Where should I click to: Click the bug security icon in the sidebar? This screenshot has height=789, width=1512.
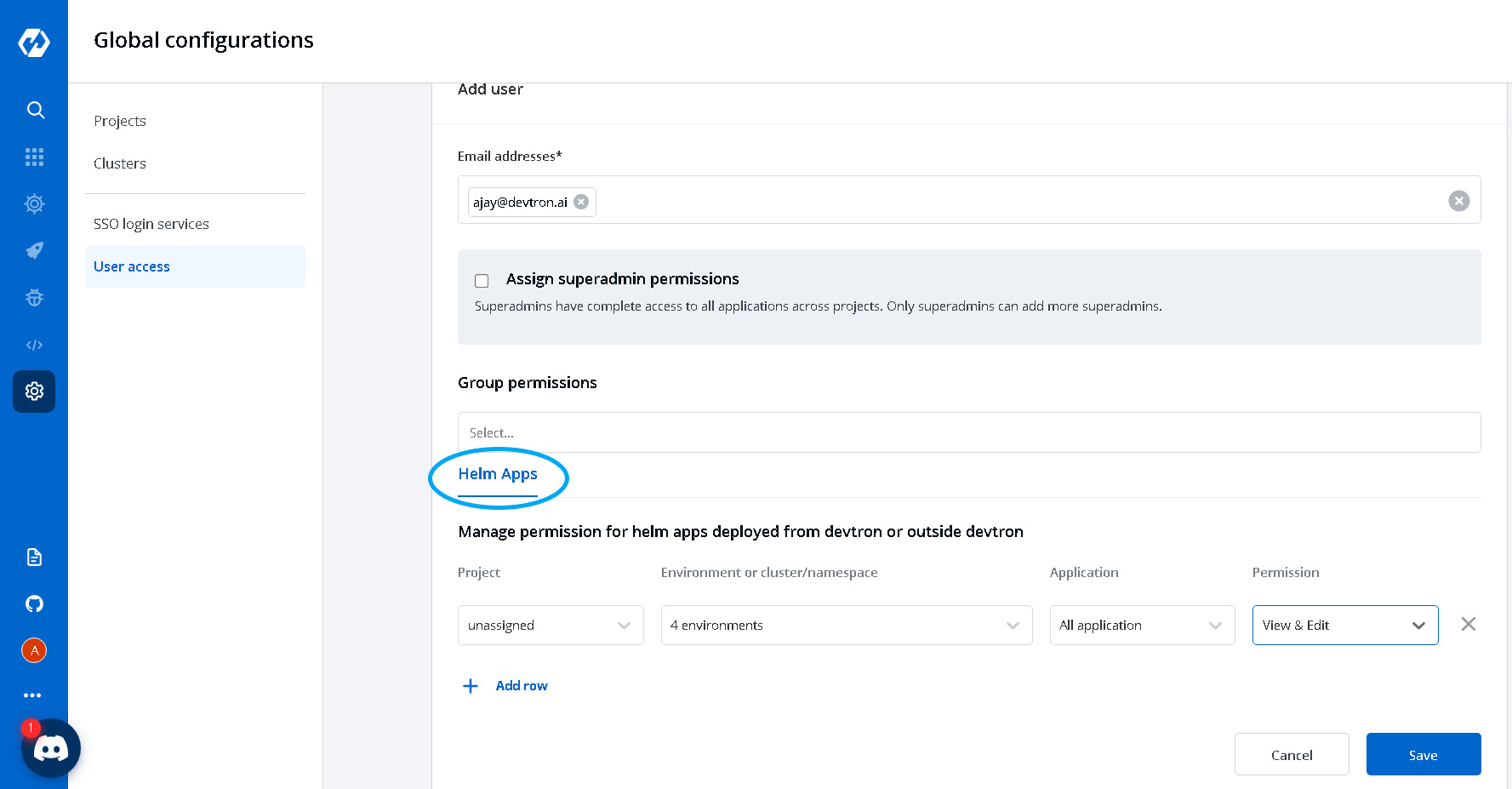[34, 298]
